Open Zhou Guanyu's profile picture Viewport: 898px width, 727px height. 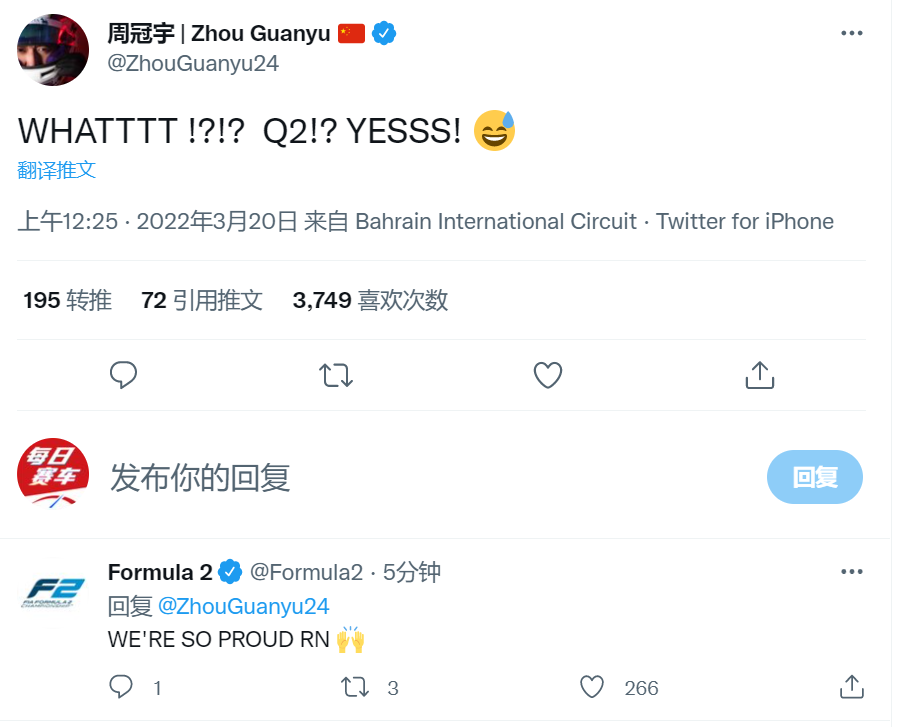click(x=54, y=50)
